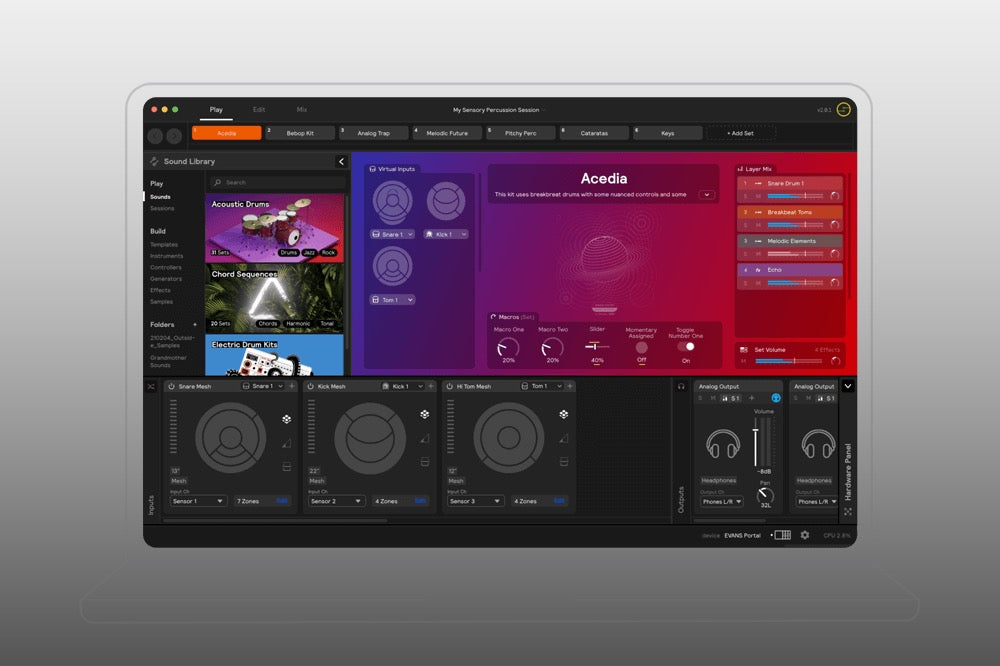Click the add folder plus icon

pos(194,325)
